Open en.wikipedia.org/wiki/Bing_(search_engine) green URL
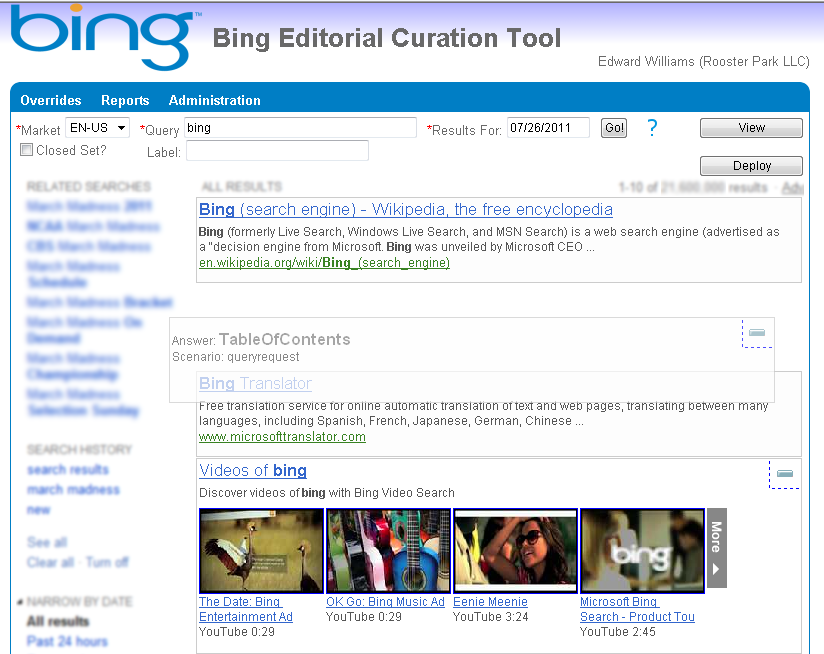824x654 pixels. coord(324,263)
